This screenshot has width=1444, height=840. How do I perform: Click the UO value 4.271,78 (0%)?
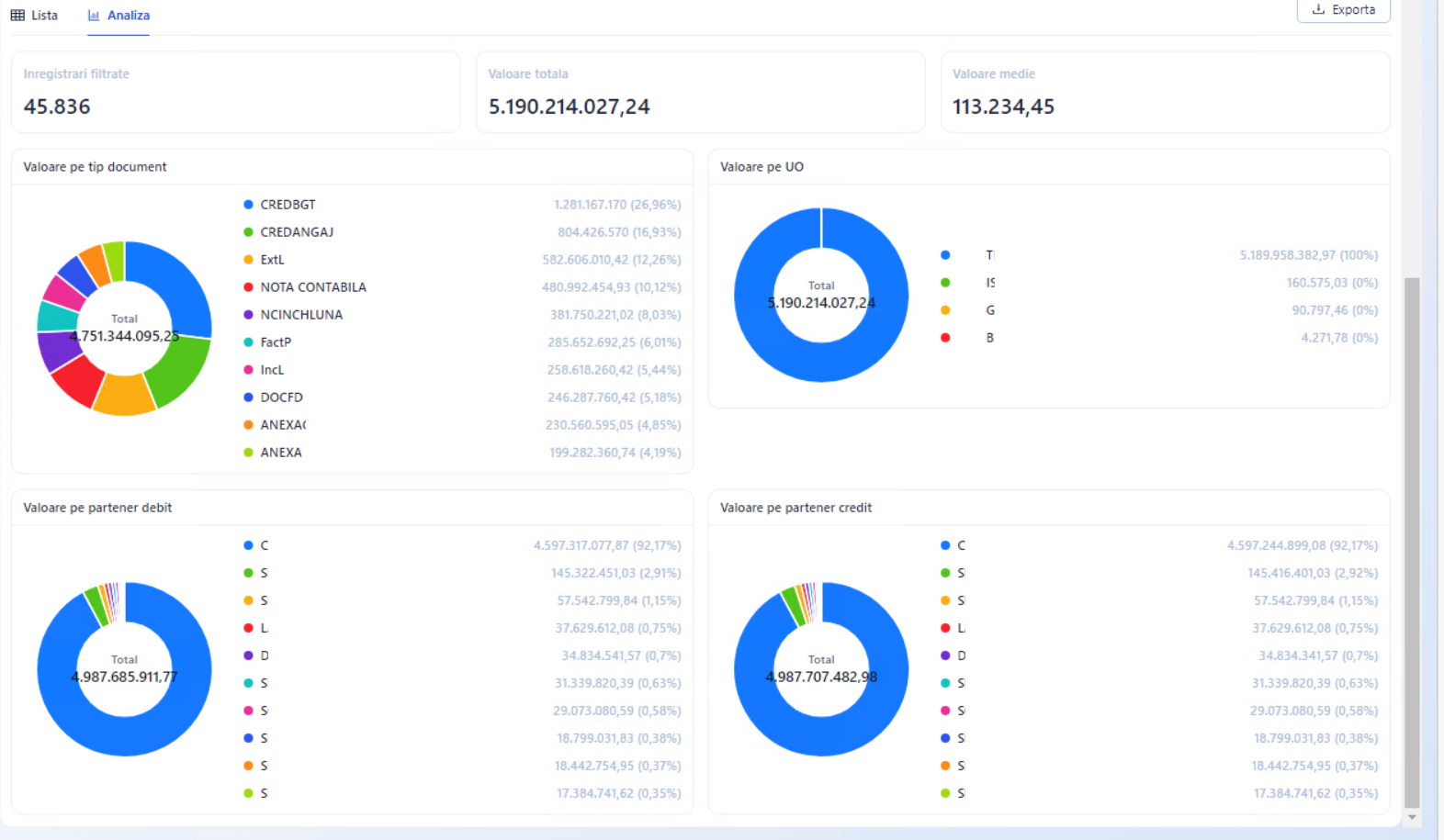coord(1339,338)
